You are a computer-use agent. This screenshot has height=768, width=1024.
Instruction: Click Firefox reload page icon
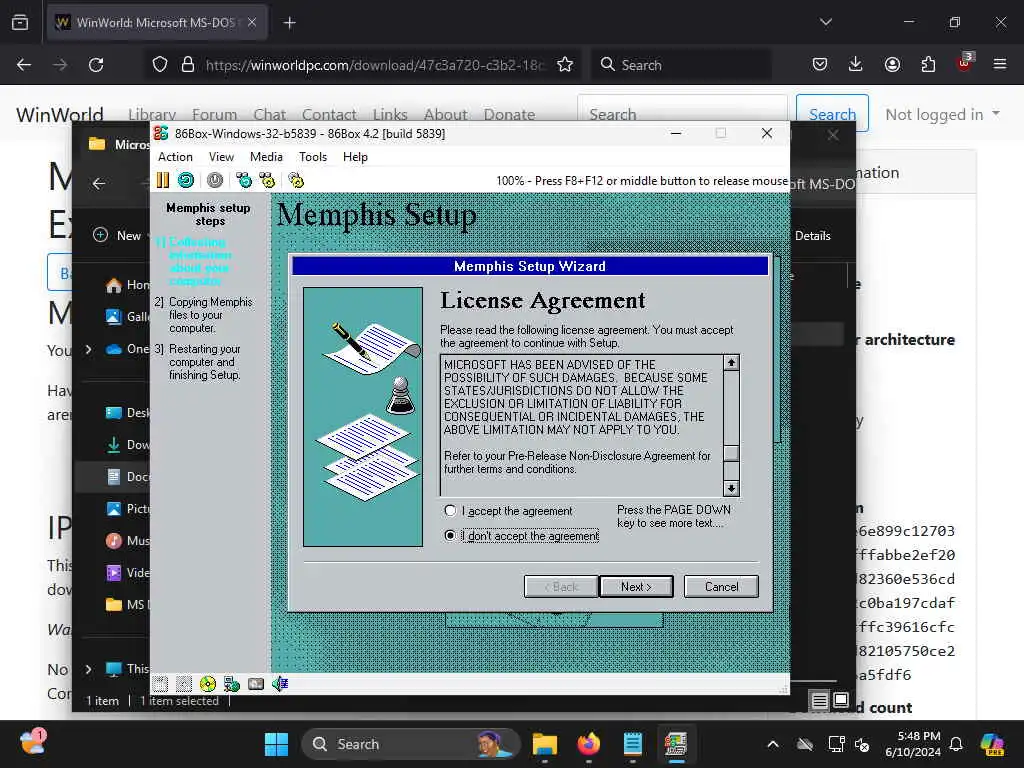point(96,65)
